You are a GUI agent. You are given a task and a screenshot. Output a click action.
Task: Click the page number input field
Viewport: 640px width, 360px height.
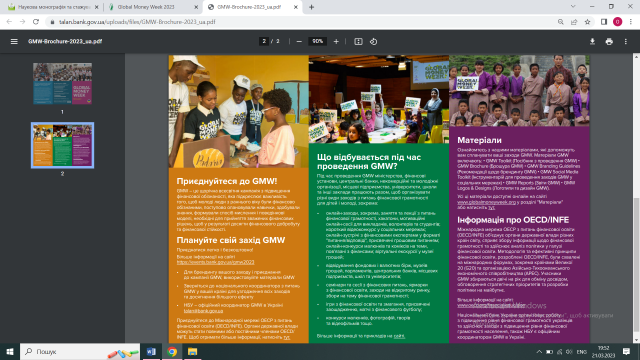click(x=264, y=41)
